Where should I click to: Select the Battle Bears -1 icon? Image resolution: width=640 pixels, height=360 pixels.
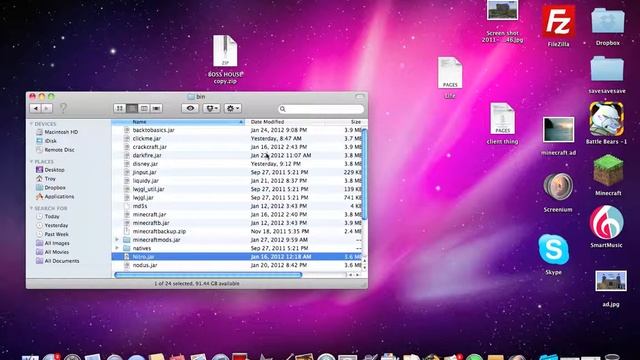coord(607,123)
